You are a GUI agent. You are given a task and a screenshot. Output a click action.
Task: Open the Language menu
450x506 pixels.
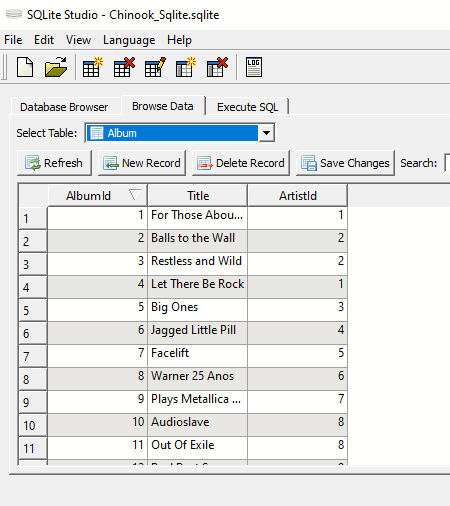tap(129, 40)
